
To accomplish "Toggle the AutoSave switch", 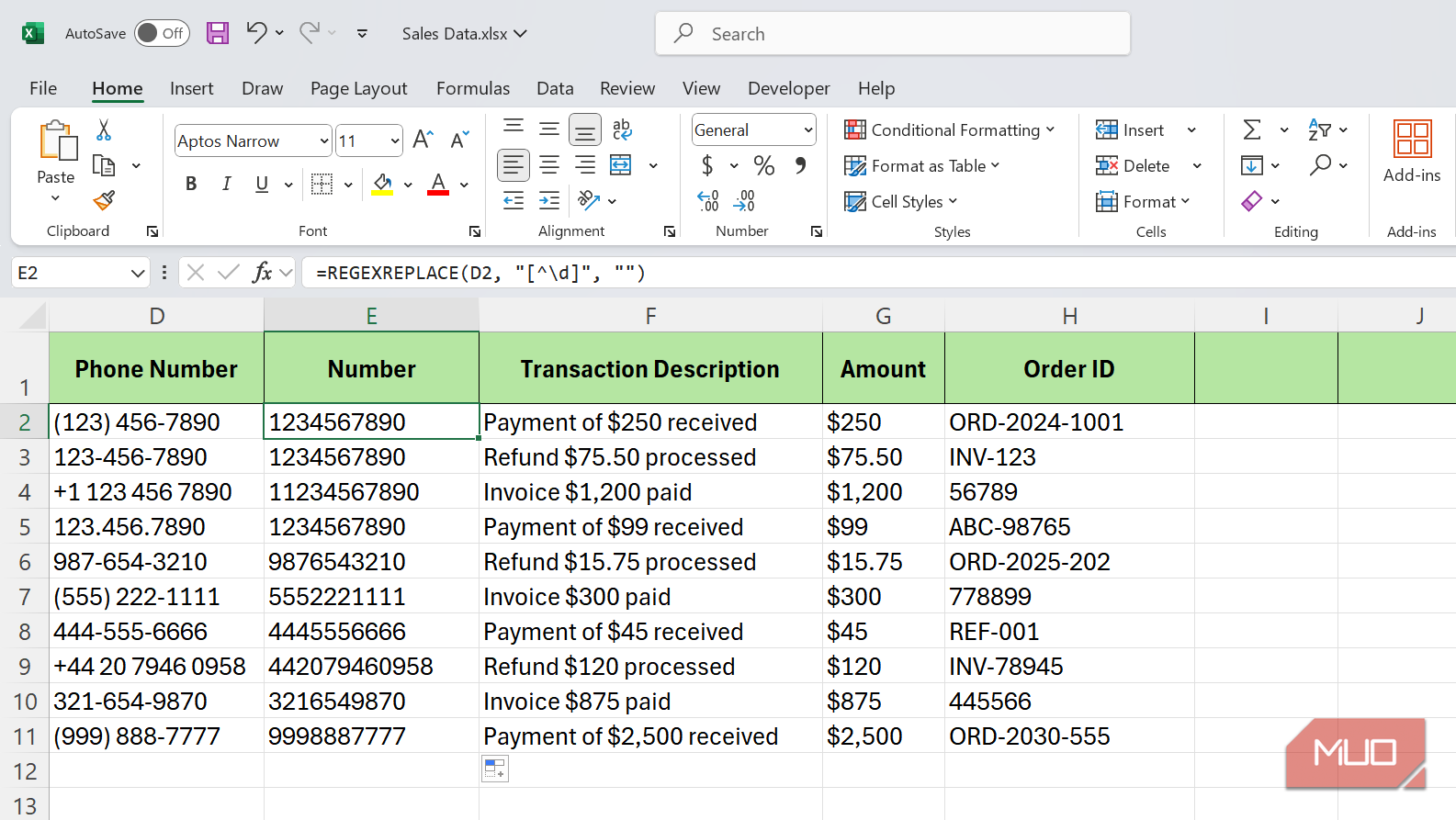I will point(162,33).
